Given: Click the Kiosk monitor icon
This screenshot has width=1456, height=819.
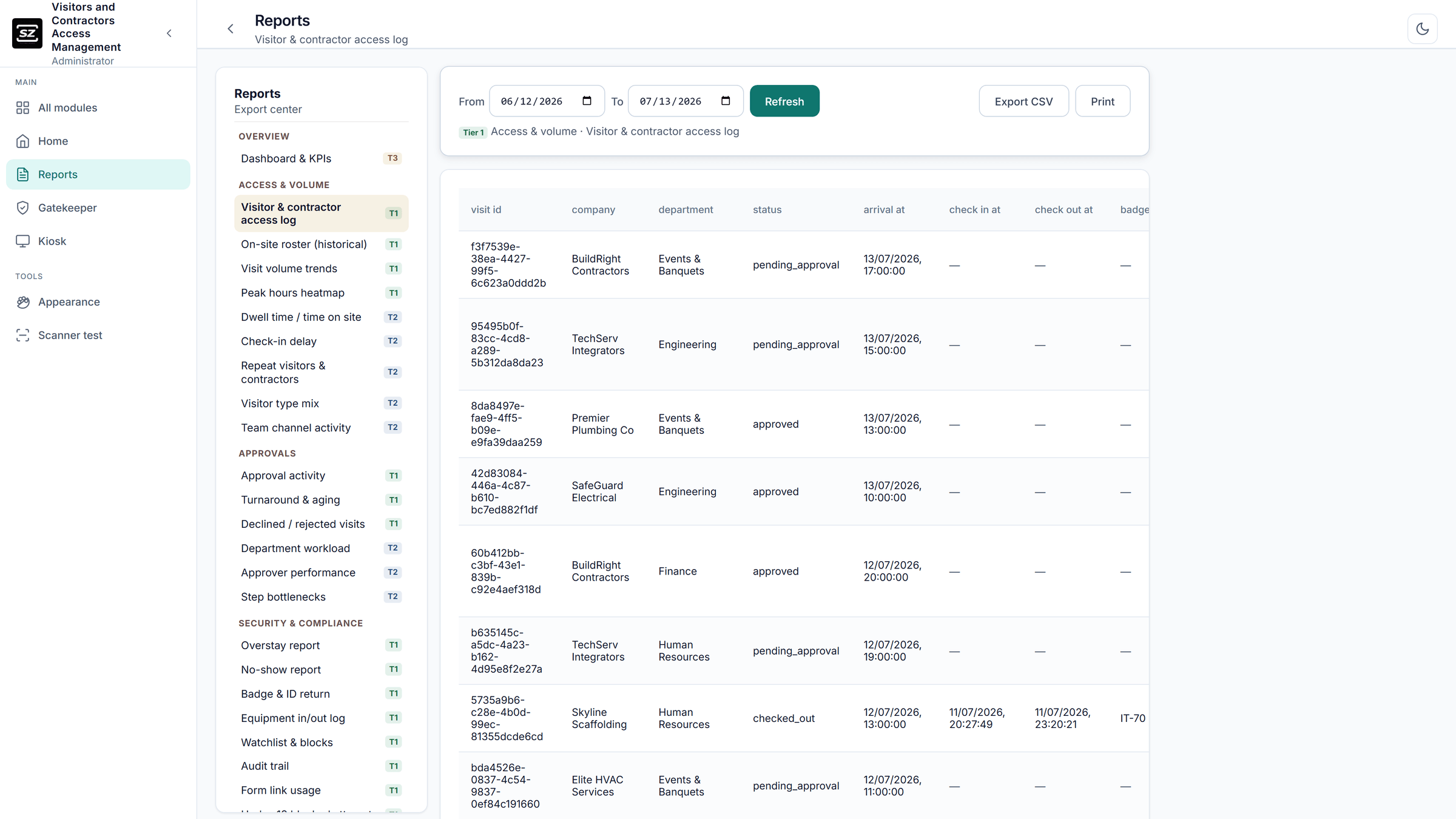Looking at the screenshot, I should [x=23, y=241].
